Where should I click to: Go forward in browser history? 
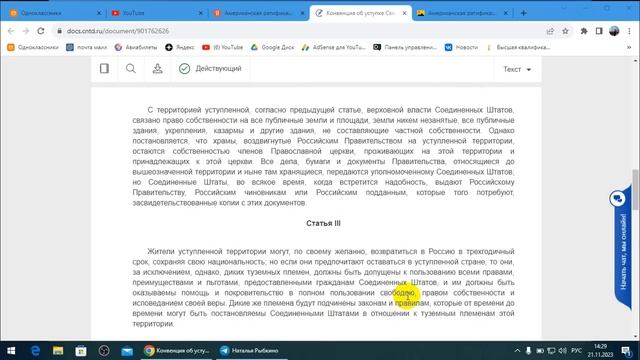click(26, 31)
